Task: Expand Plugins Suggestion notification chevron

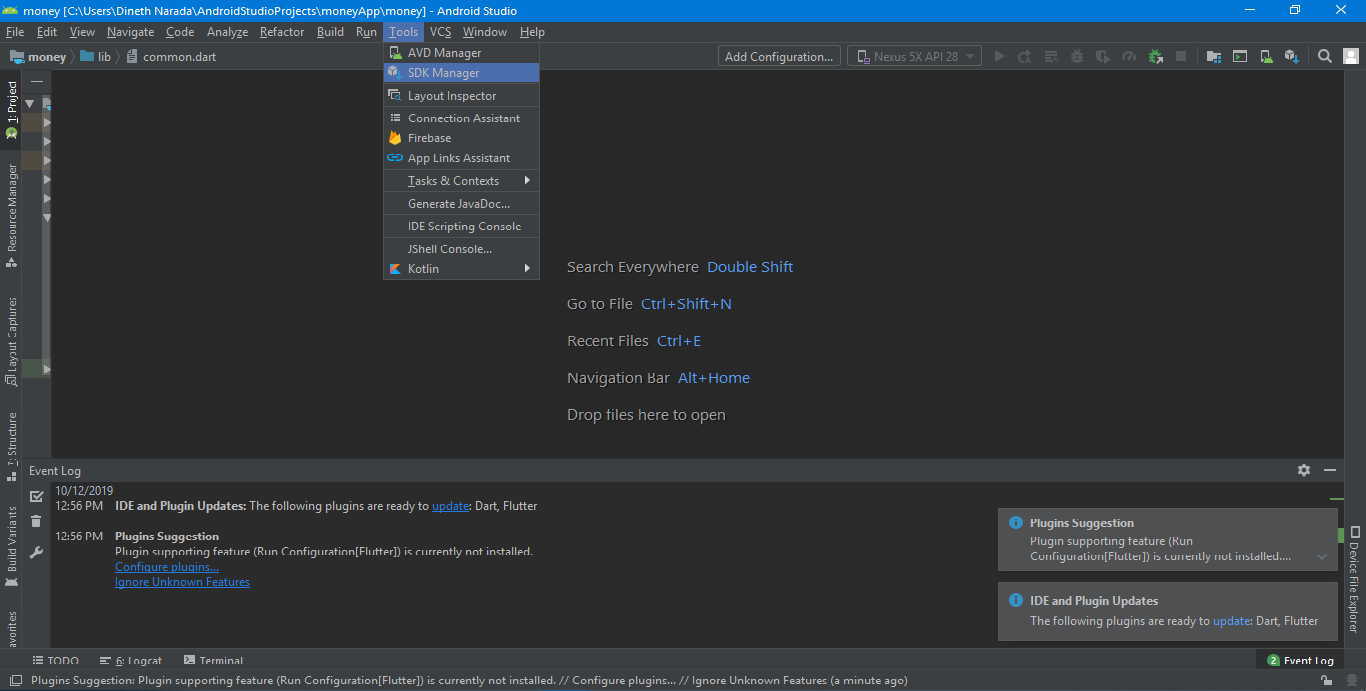Action: (1322, 556)
